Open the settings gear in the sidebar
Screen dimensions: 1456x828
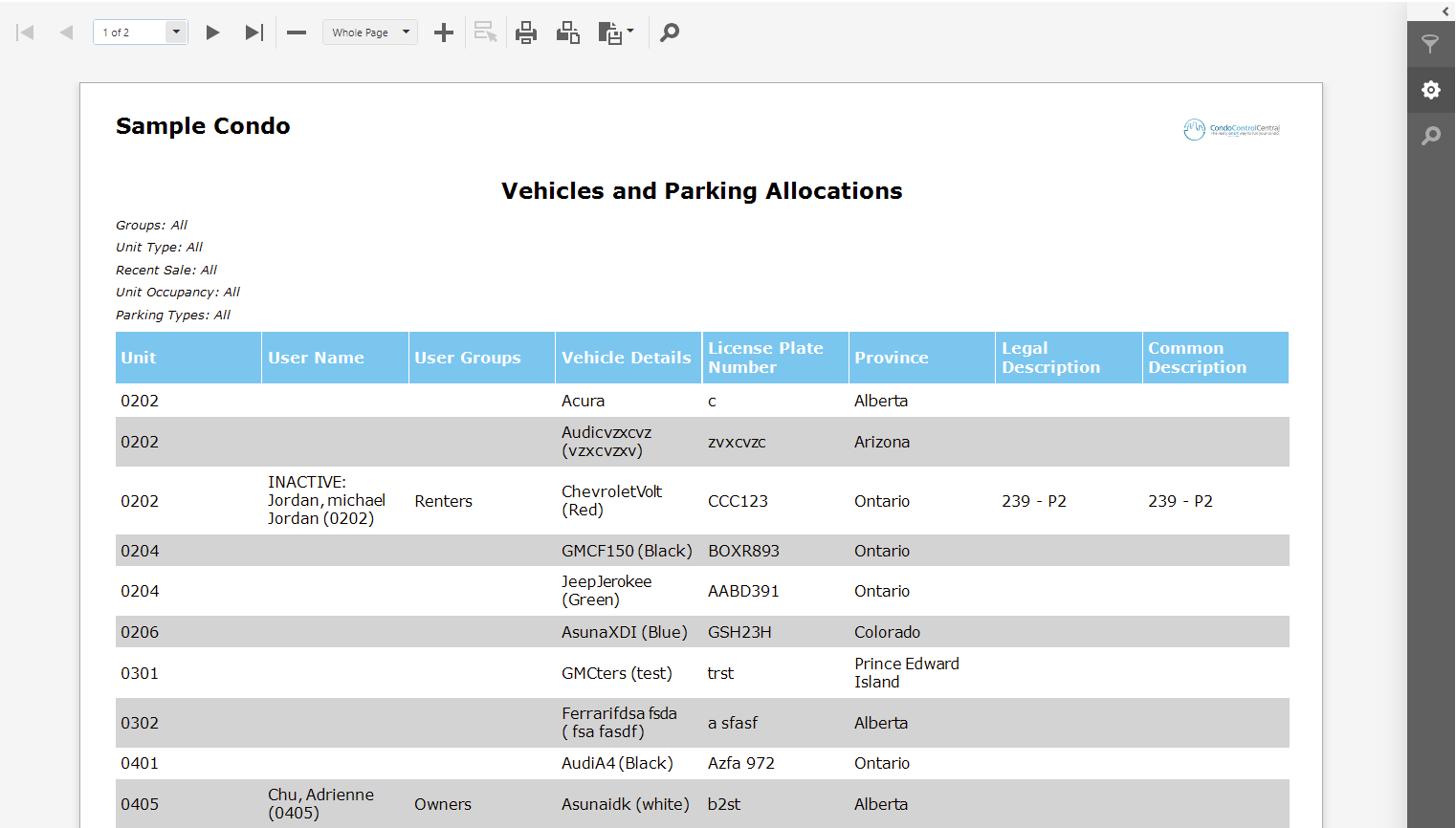(x=1431, y=89)
